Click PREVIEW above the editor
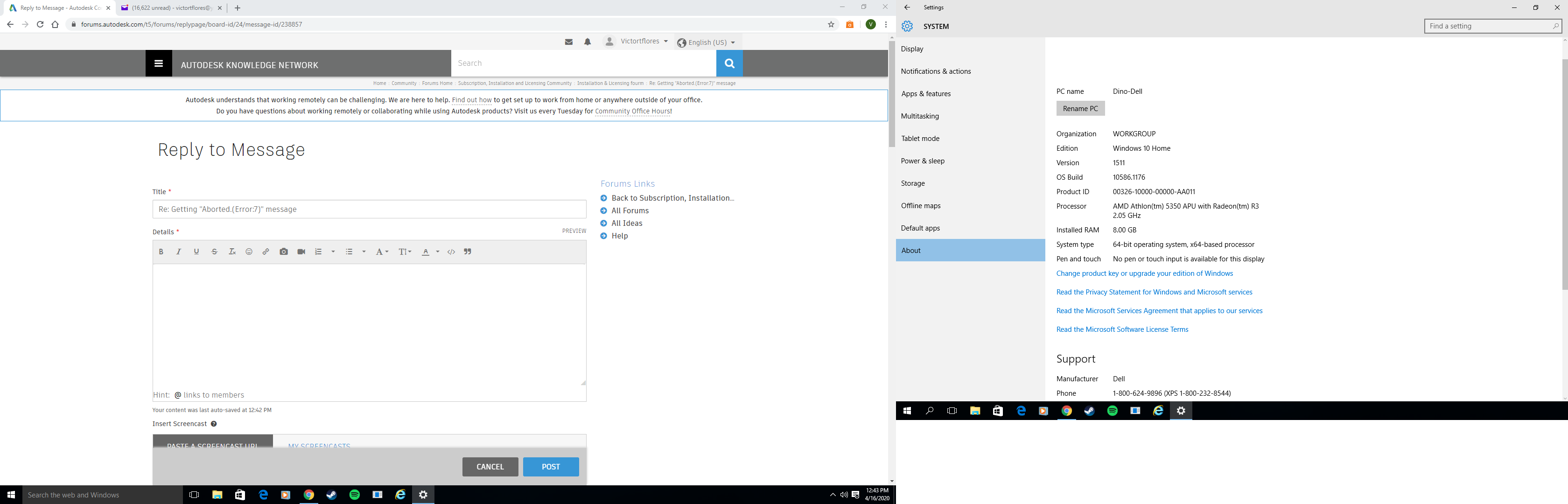This screenshot has width=1568, height=504. 574,231
